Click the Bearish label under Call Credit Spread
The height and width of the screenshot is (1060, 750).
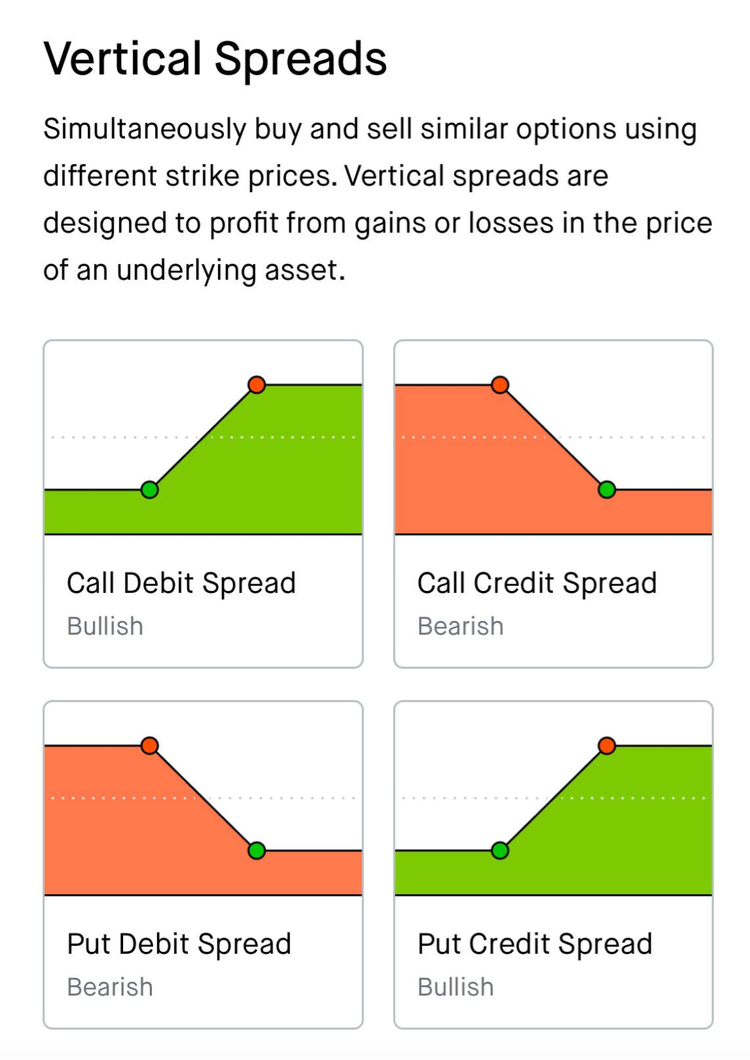tap(460, 626)
